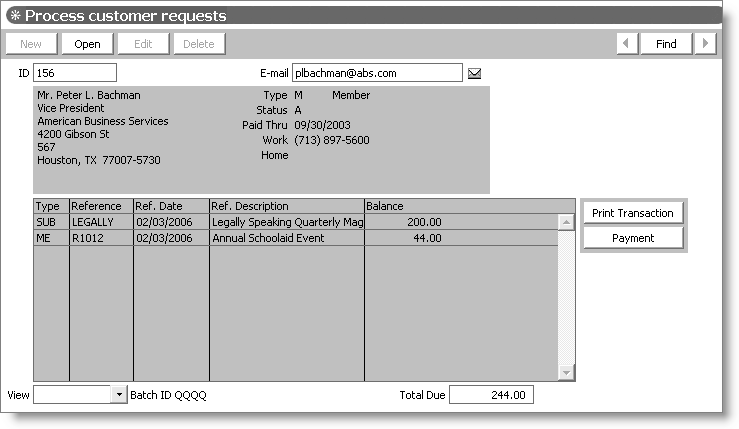Click the asterisk icon in title bar

point(16,16)
